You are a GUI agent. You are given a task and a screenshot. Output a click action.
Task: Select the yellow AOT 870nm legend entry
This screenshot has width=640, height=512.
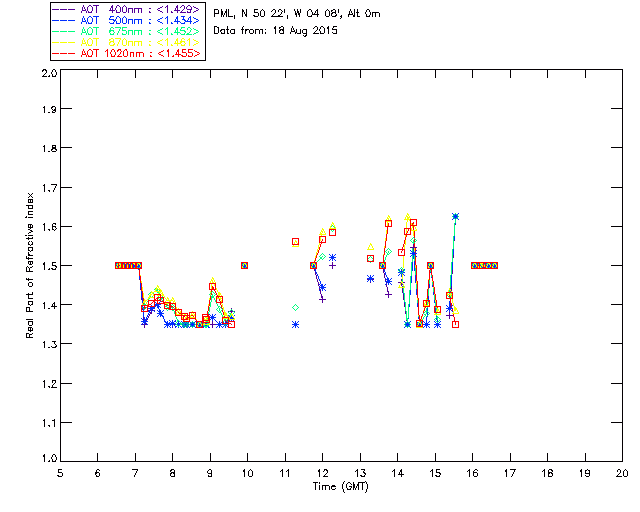[x=126, y=42]
